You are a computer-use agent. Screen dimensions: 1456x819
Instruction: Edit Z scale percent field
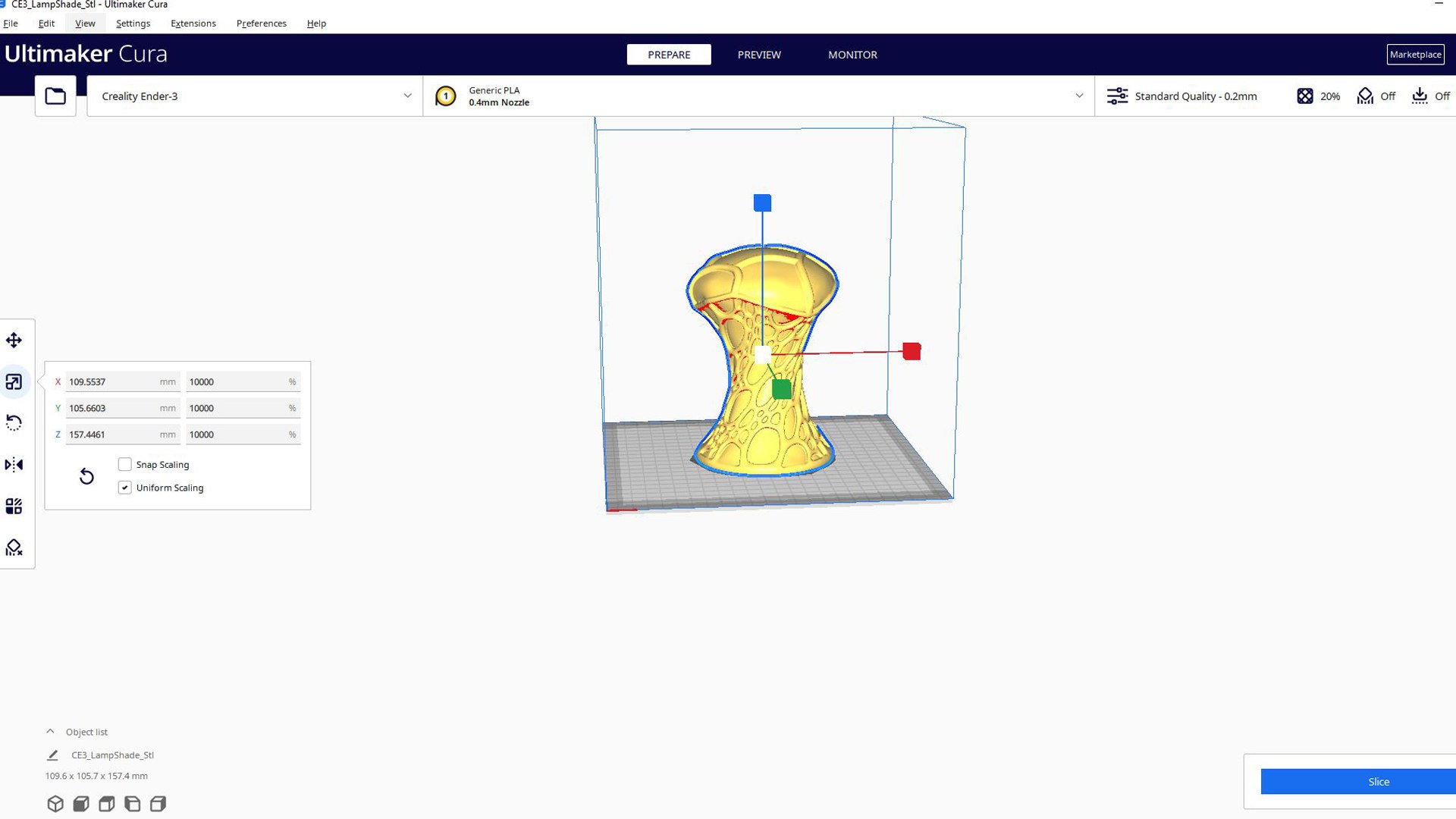(x=243, y=435)
